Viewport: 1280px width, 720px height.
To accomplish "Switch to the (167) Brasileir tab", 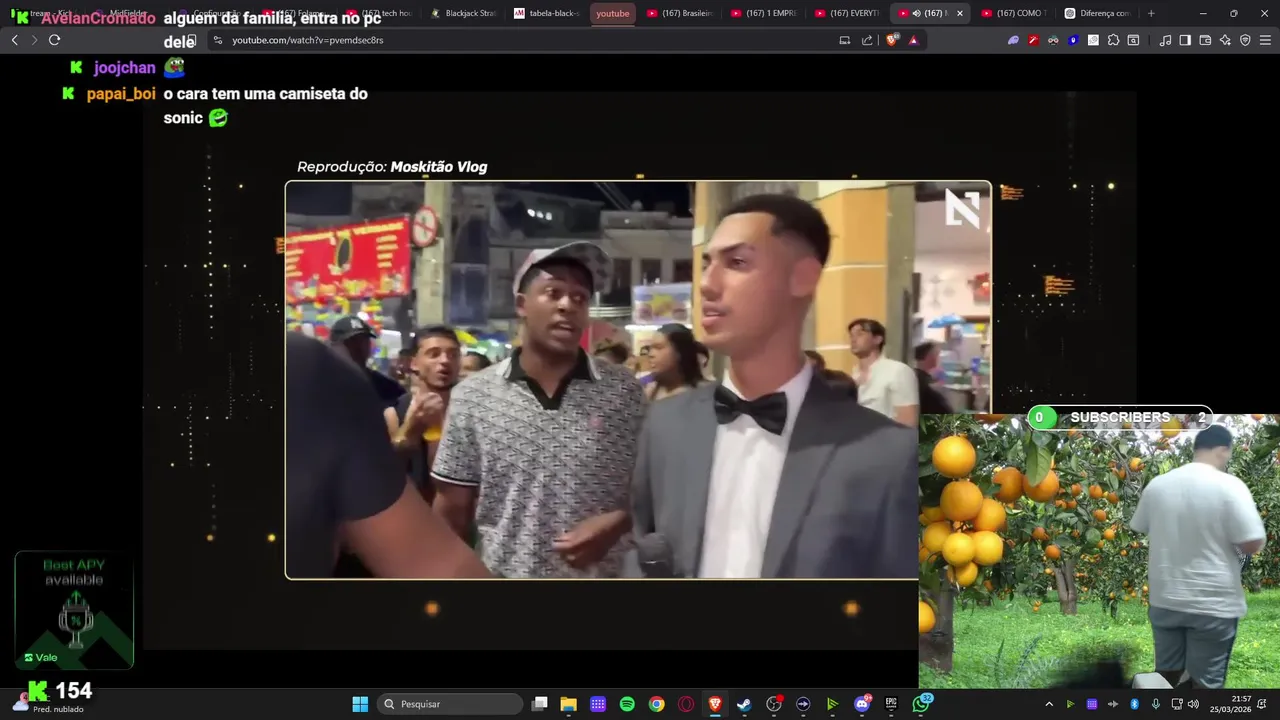I will pyautogui.click(x=680, y=13).
